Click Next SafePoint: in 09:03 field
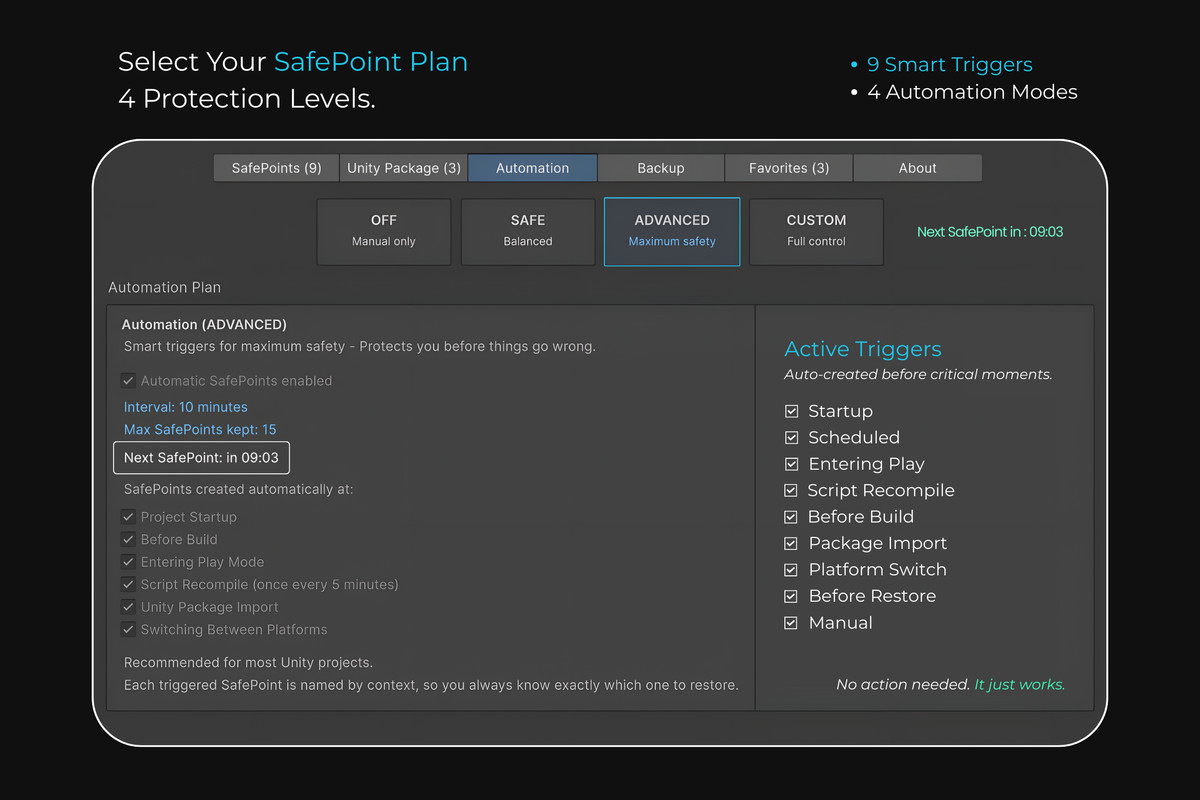 click(x=201, y=458)
